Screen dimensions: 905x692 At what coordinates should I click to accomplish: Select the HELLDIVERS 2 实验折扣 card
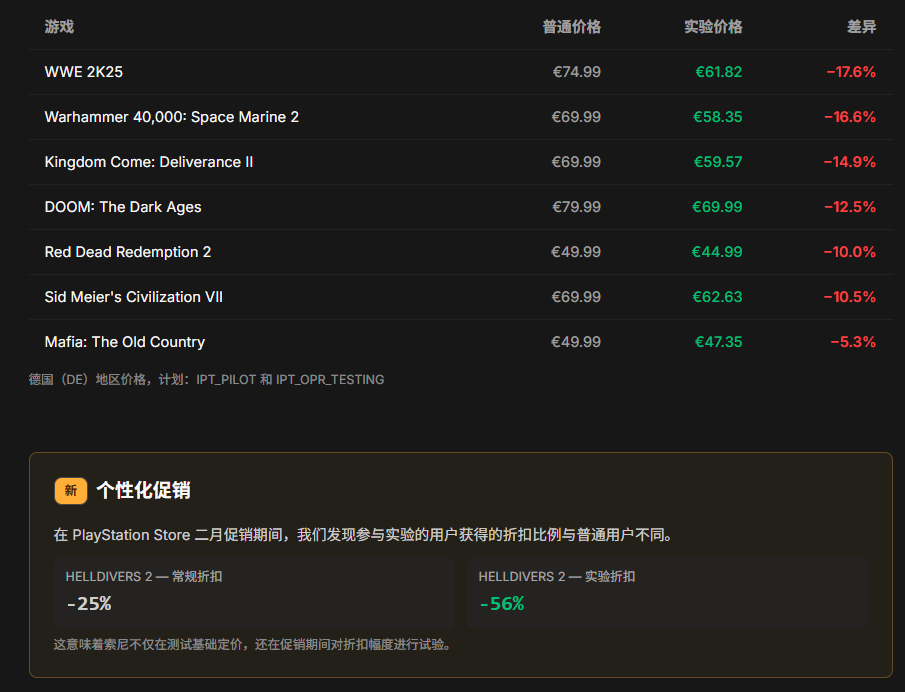tap(666, 592)
